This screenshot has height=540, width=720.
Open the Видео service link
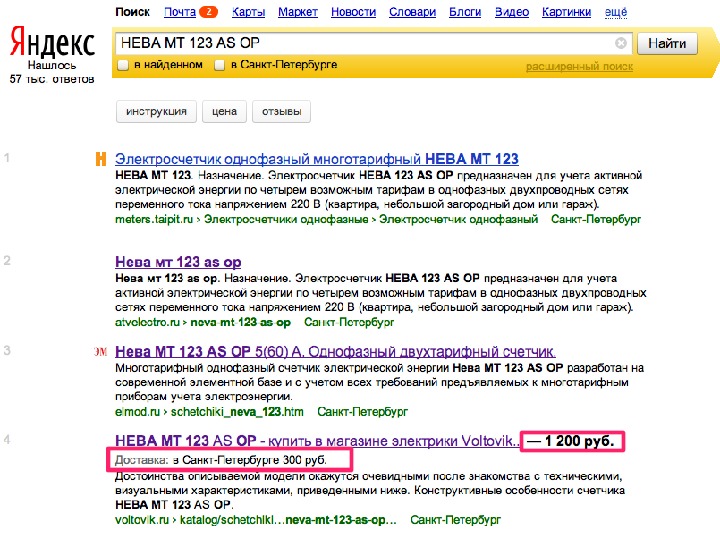(x=512, y=12)
